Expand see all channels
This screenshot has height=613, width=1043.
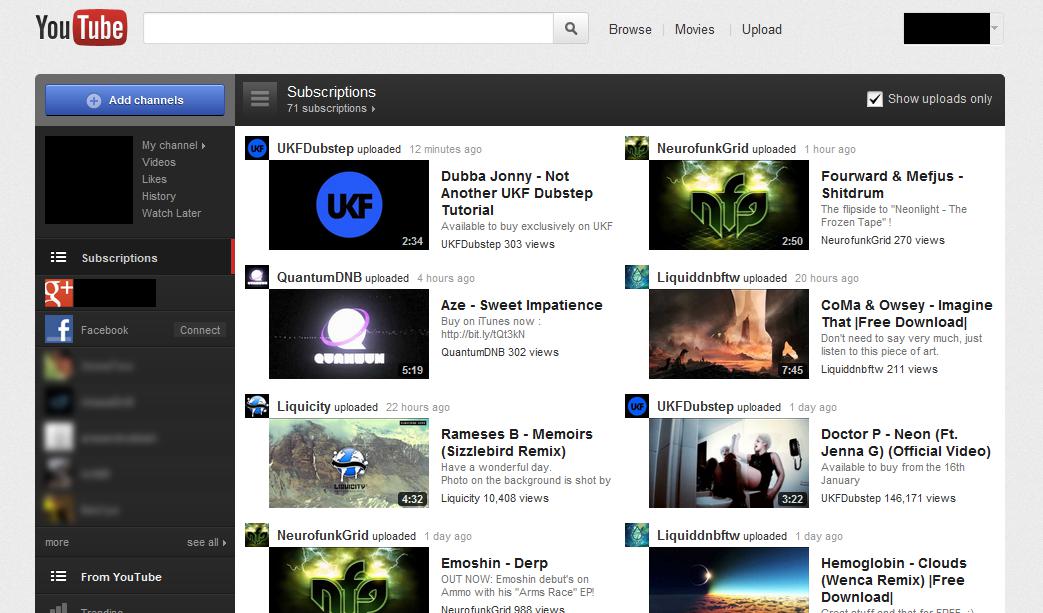coord(206,543)
